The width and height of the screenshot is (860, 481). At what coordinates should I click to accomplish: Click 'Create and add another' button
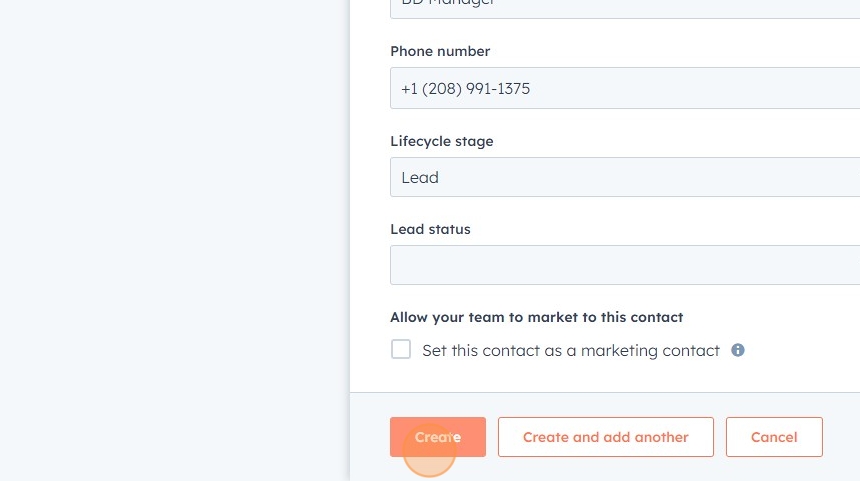pyautogui.click(x=605, y=437)
